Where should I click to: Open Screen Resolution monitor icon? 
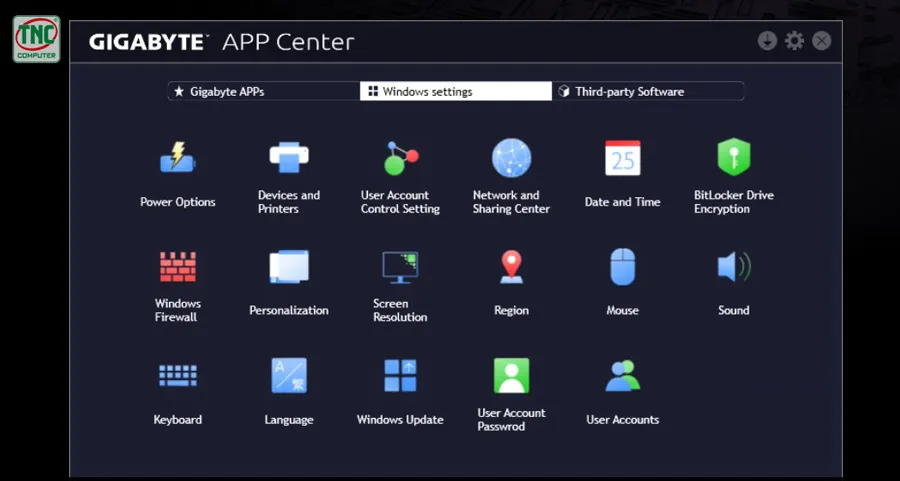tap(400, 267)
